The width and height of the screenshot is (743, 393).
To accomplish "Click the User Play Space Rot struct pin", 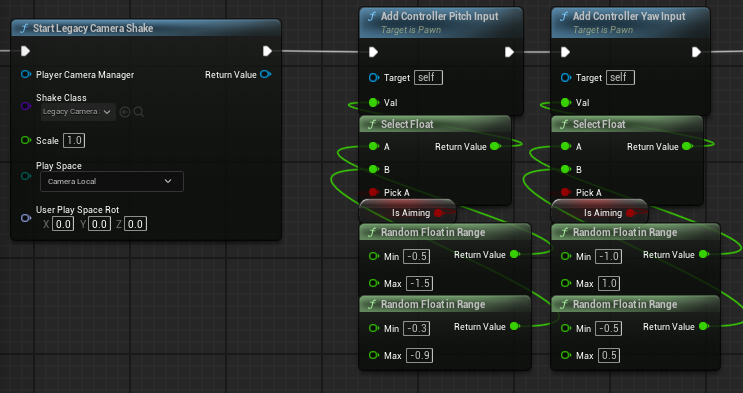I will [x=26, y=218].
